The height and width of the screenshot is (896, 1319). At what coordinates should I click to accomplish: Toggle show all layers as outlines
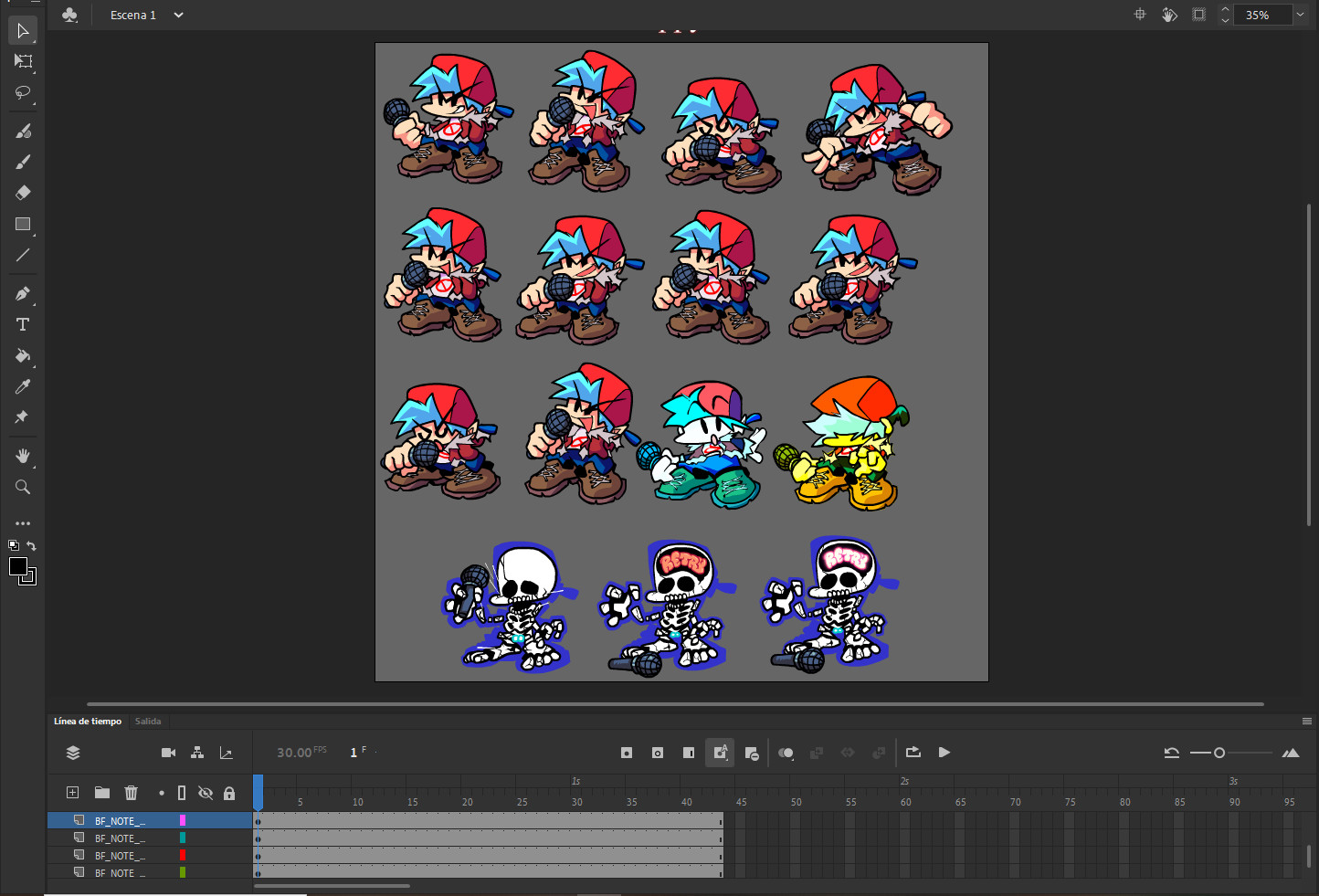pyautogui.click(x=182, y=793)
